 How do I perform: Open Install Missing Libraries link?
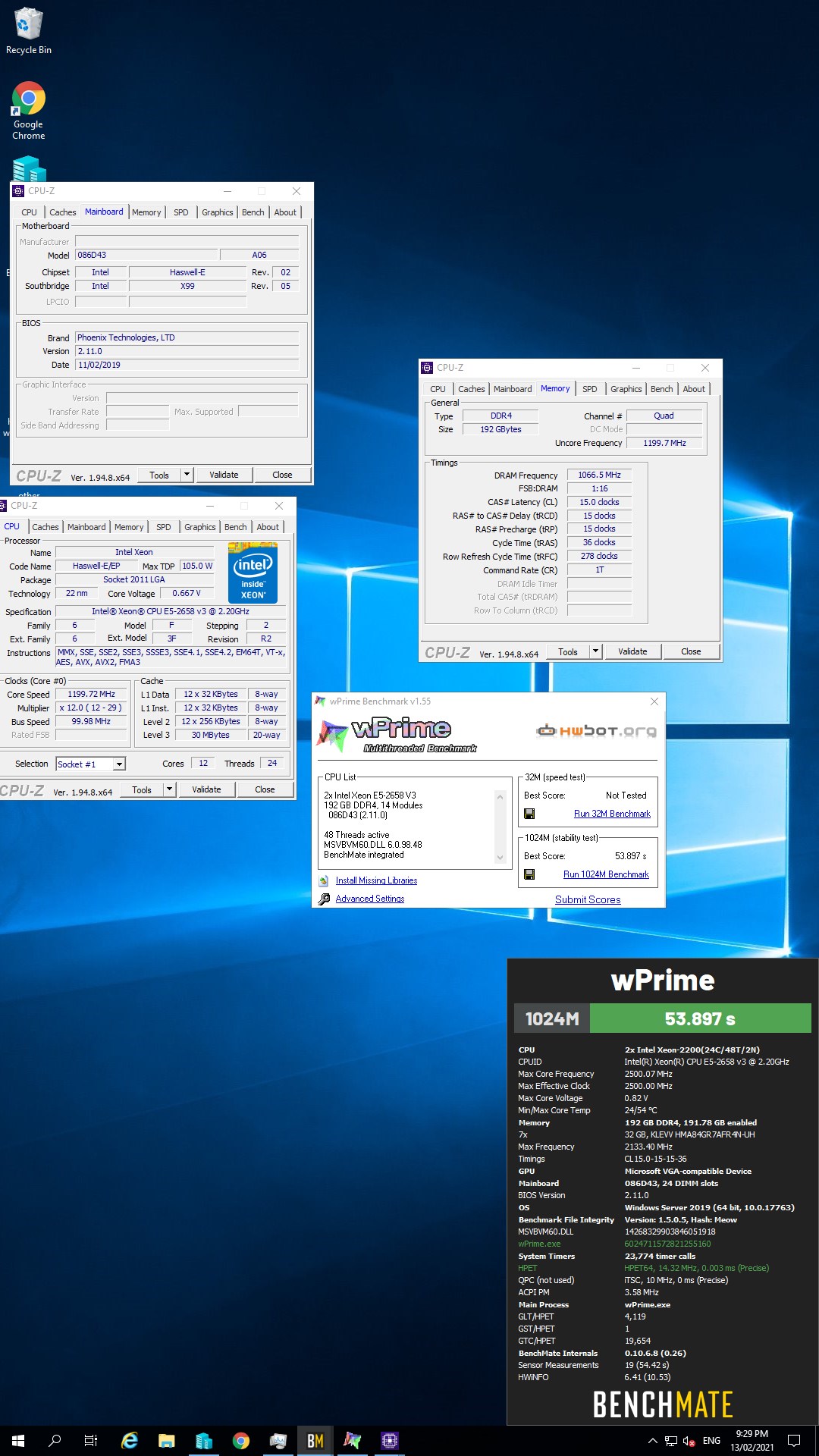pyautogui.click(x=376, y=880)
